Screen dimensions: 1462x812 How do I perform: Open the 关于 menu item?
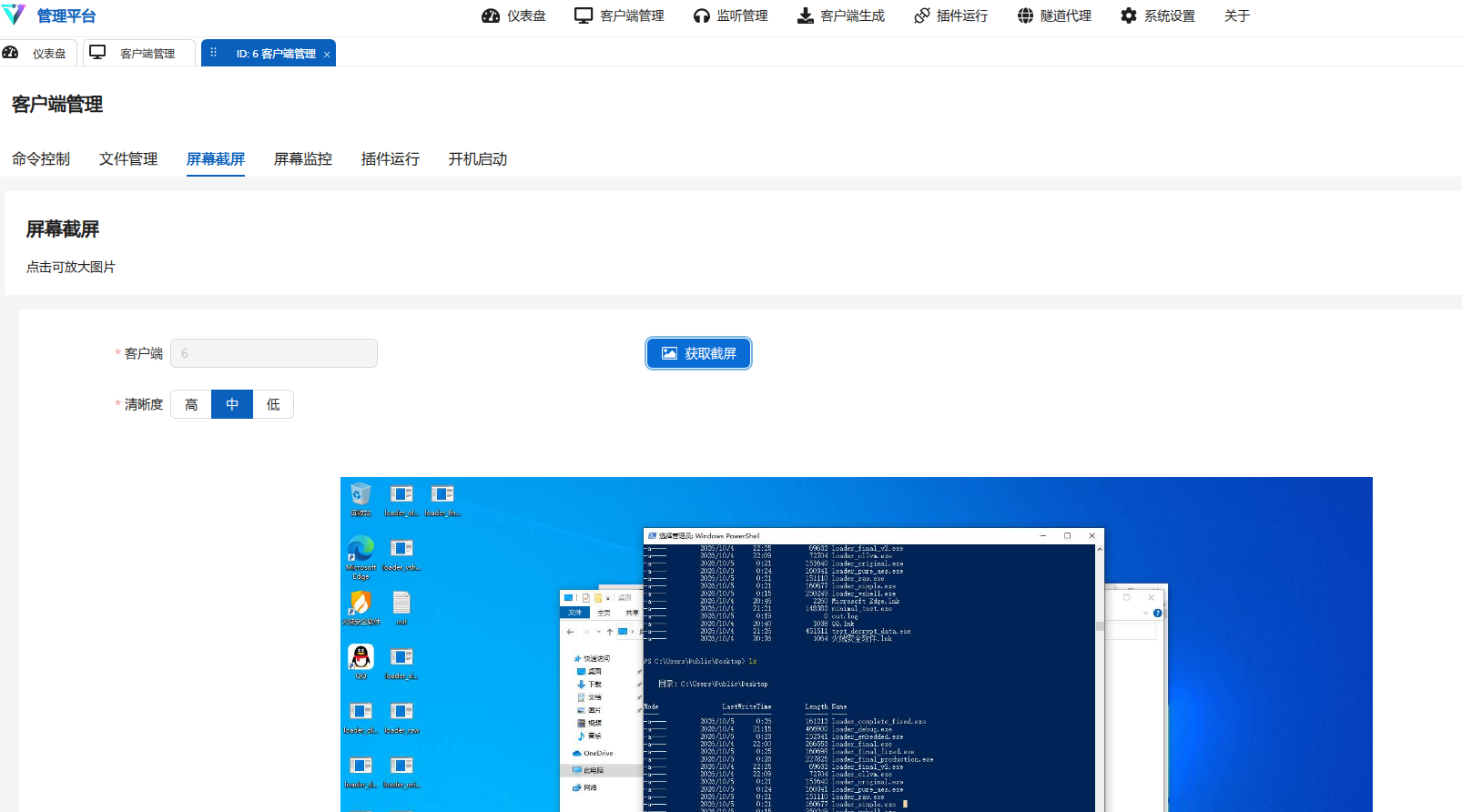[1237, 15]
